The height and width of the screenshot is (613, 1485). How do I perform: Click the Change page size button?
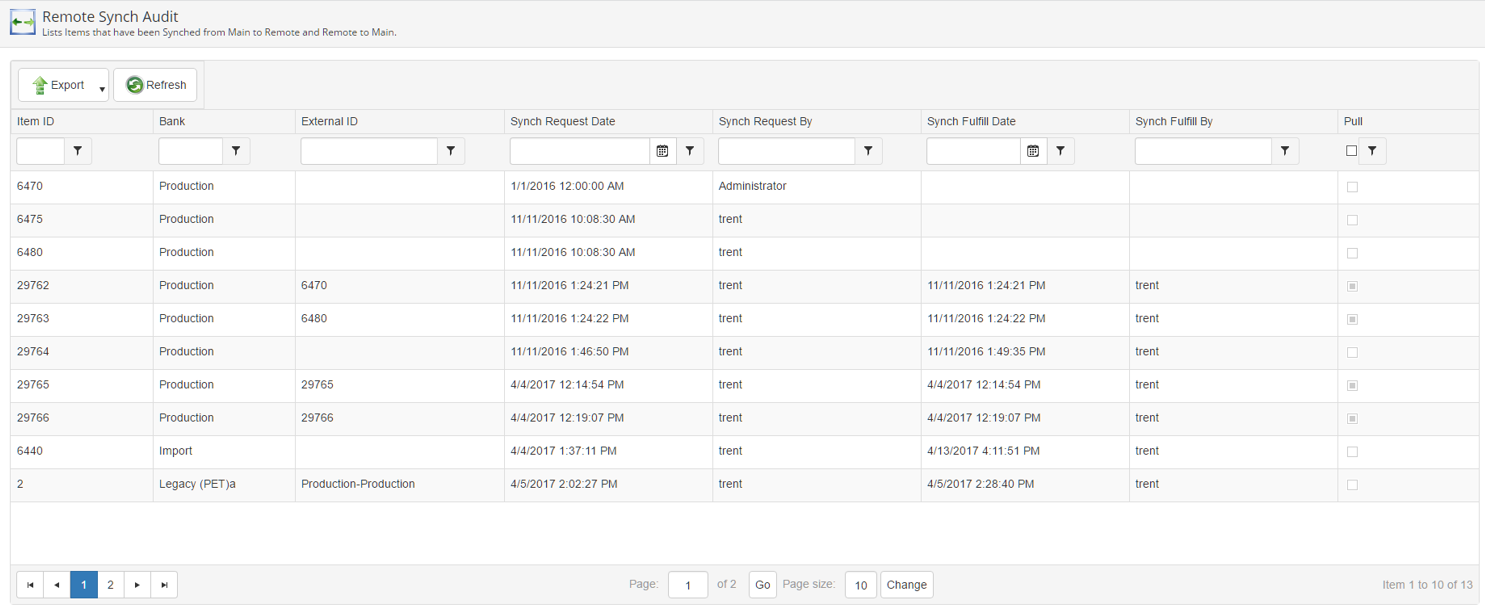pos(906,585)
